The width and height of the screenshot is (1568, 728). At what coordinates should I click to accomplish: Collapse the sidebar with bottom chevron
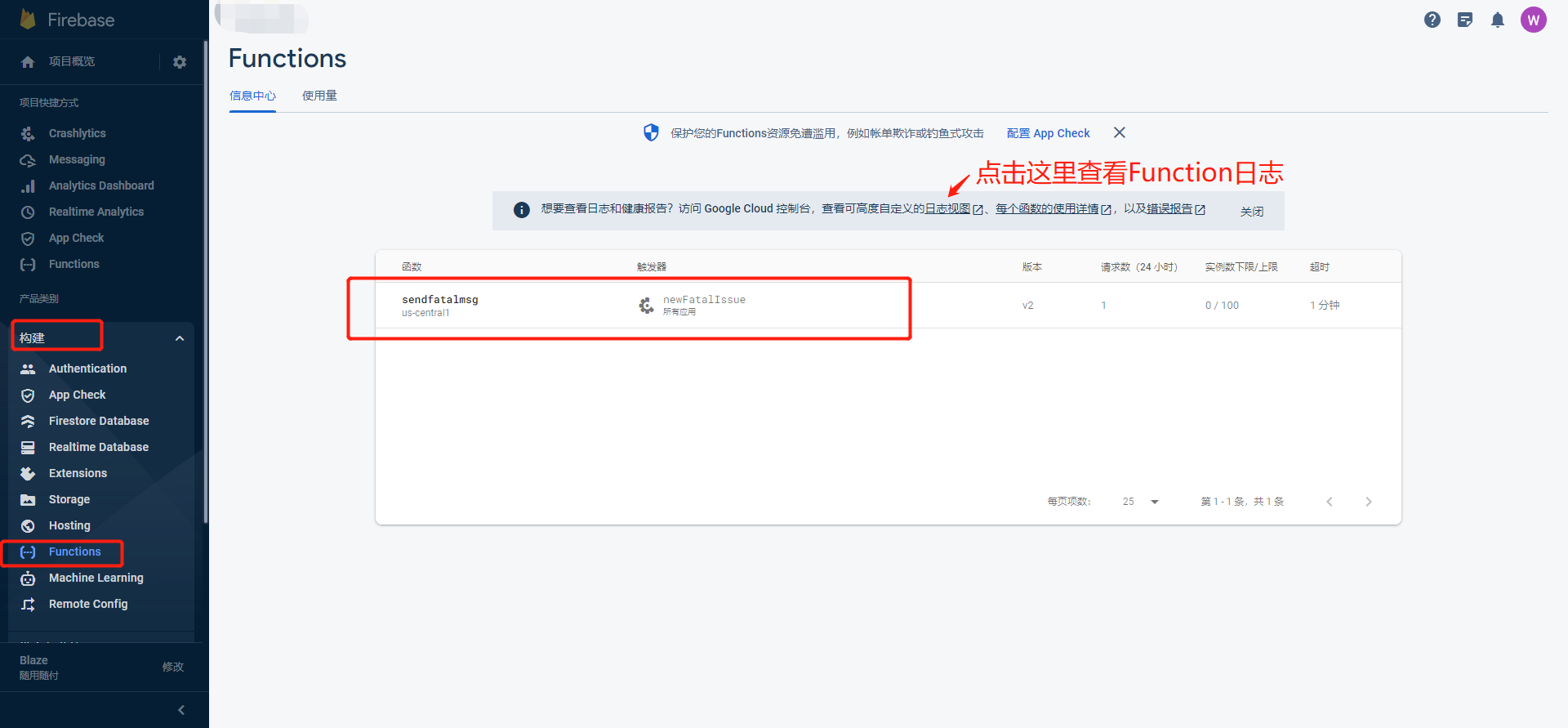point(181,710)
